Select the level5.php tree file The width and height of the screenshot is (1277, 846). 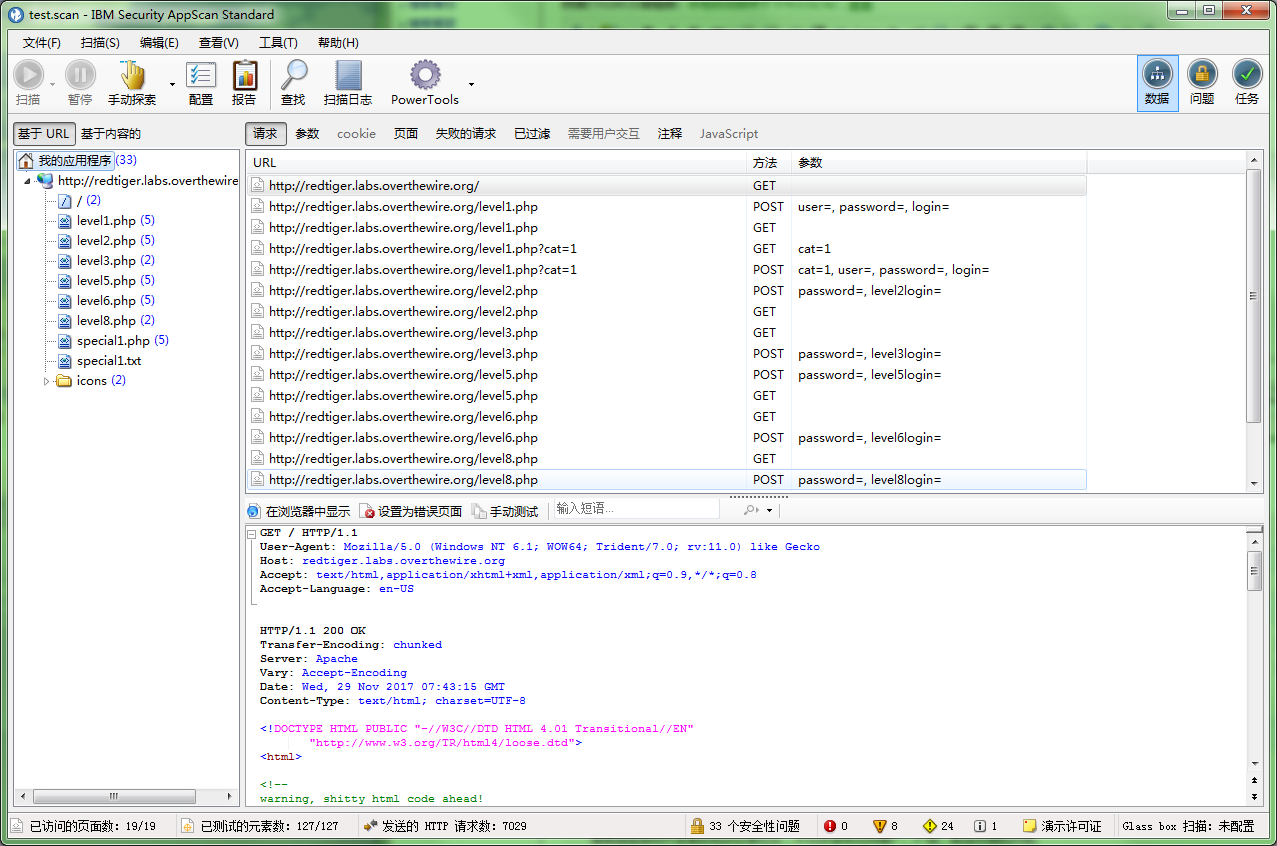(x=106, y=281)
